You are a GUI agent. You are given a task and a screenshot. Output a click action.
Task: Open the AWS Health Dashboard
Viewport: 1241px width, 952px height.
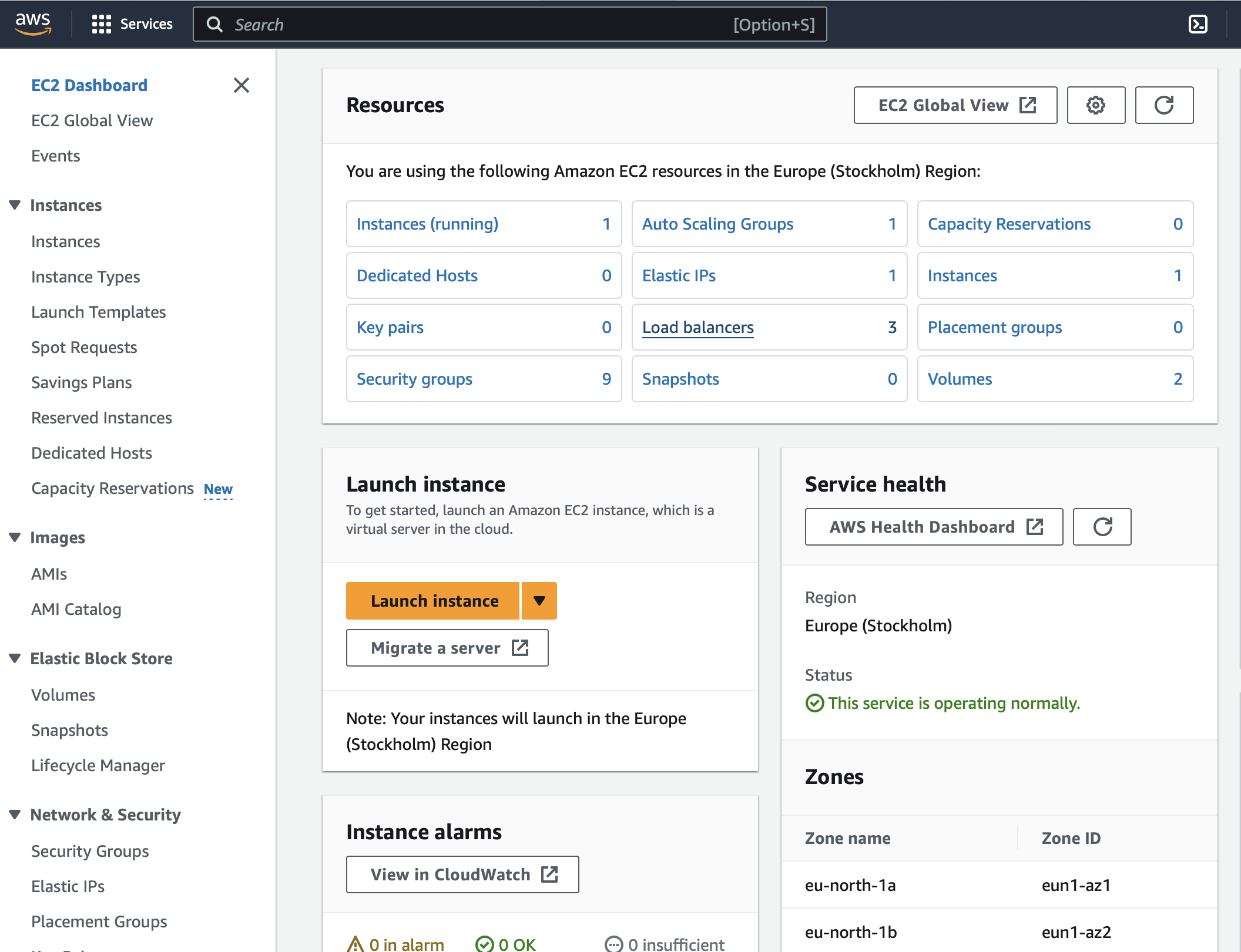click(934, 527)
